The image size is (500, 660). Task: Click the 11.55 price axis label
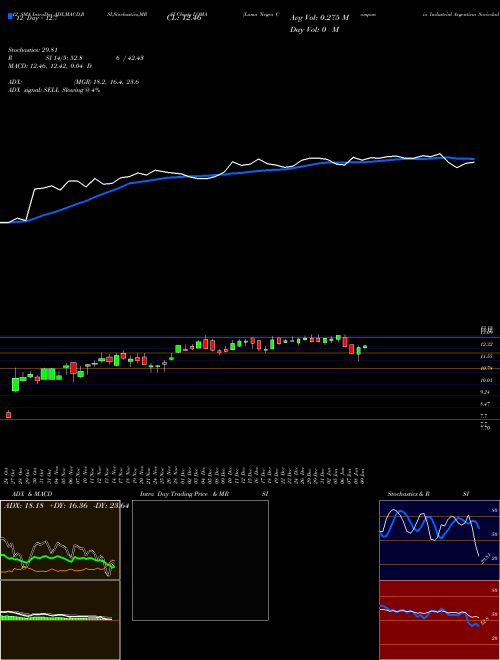(487, 356)
